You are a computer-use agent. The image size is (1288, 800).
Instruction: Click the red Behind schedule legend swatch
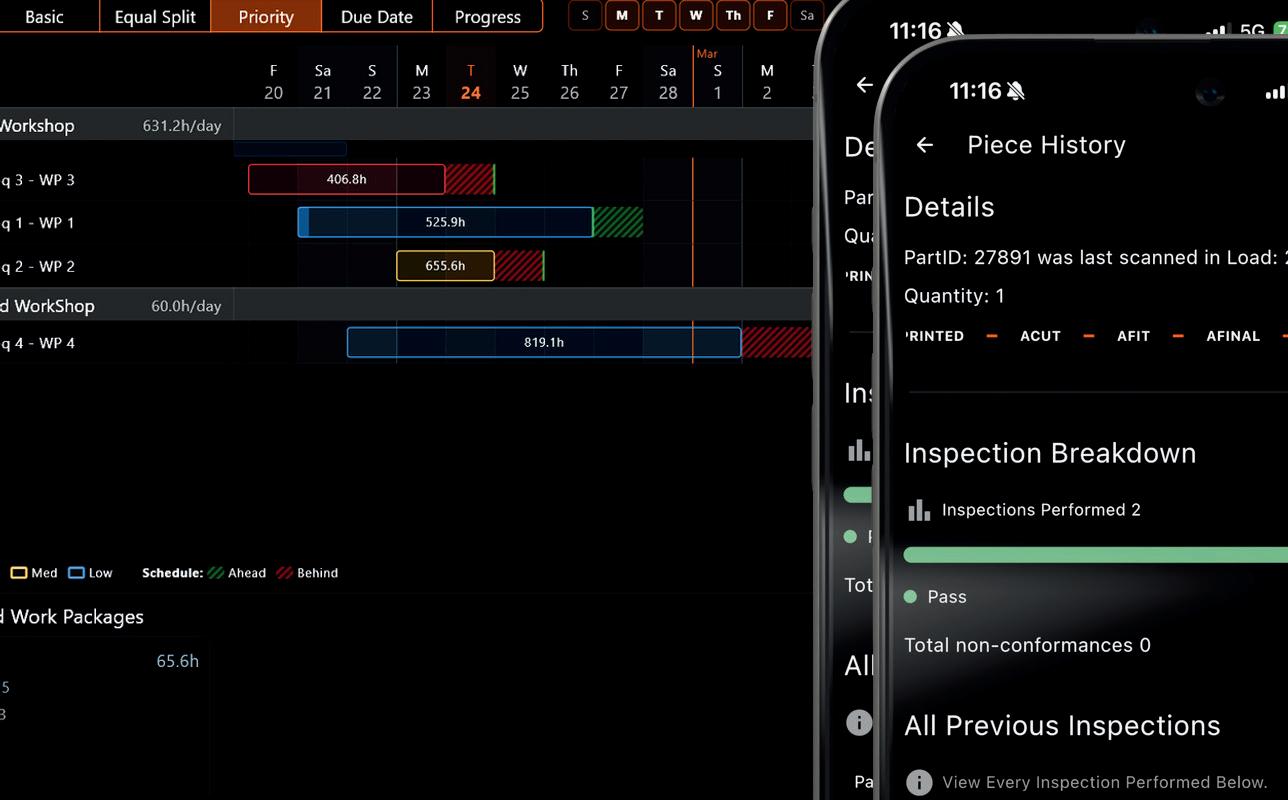(284, 573)
